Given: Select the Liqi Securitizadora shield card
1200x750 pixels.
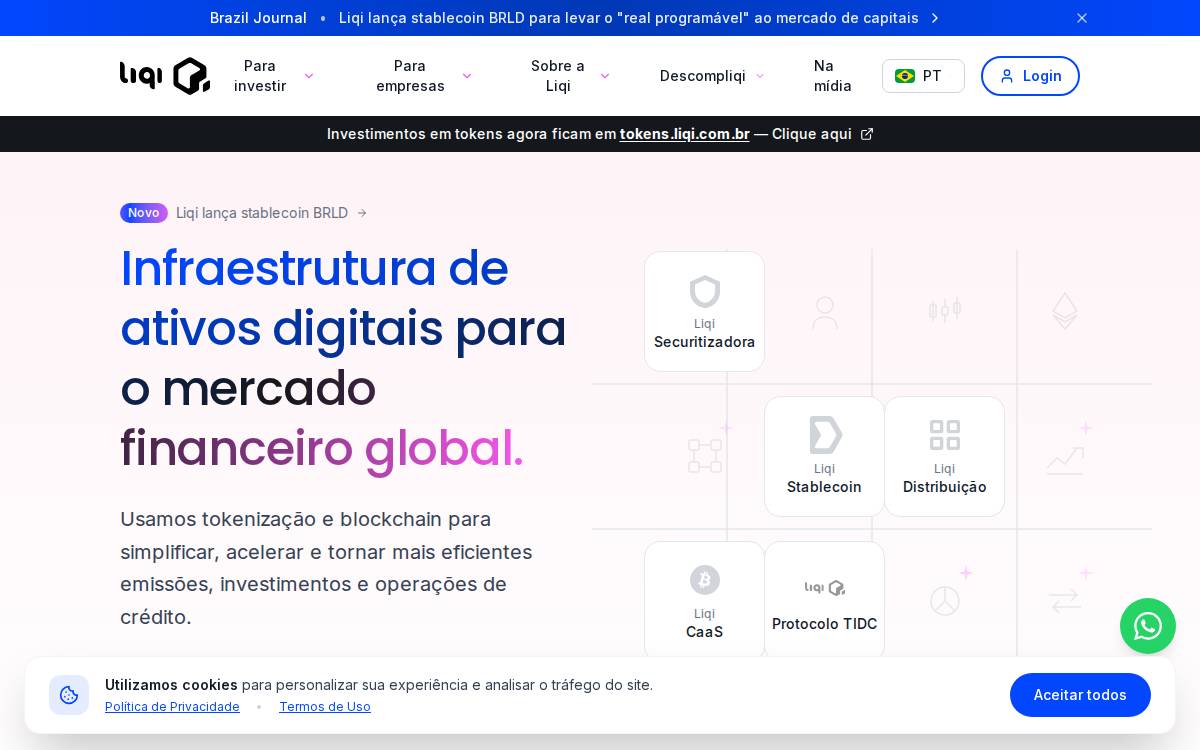Looking at the screenshot, I should click(705, 312).
